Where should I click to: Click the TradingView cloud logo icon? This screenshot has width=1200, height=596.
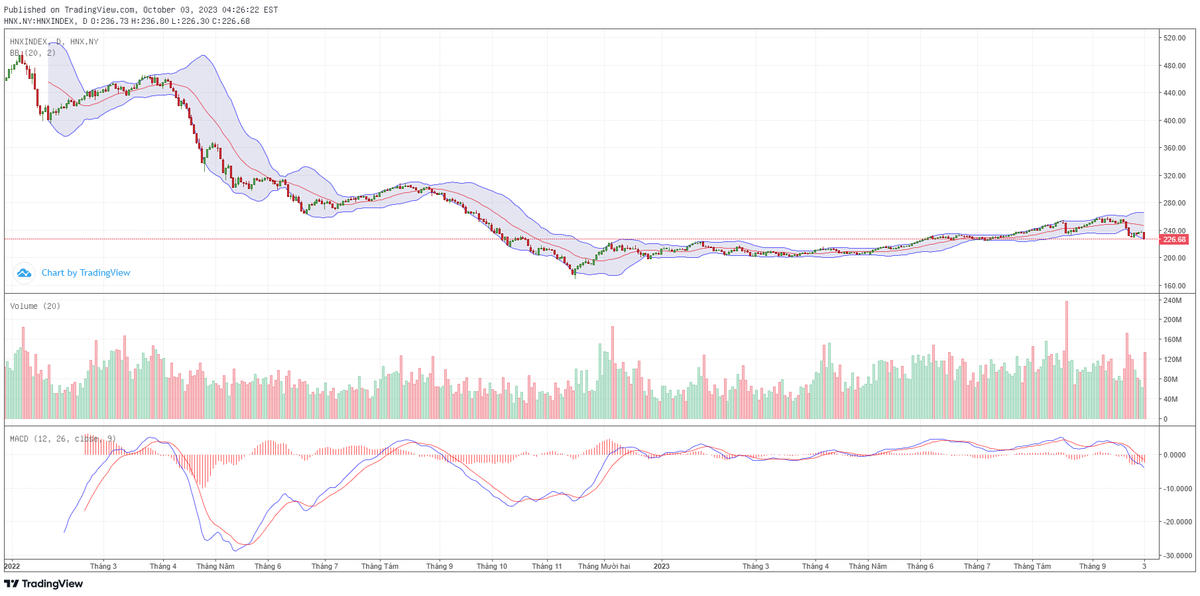click(x=22, y=271)
